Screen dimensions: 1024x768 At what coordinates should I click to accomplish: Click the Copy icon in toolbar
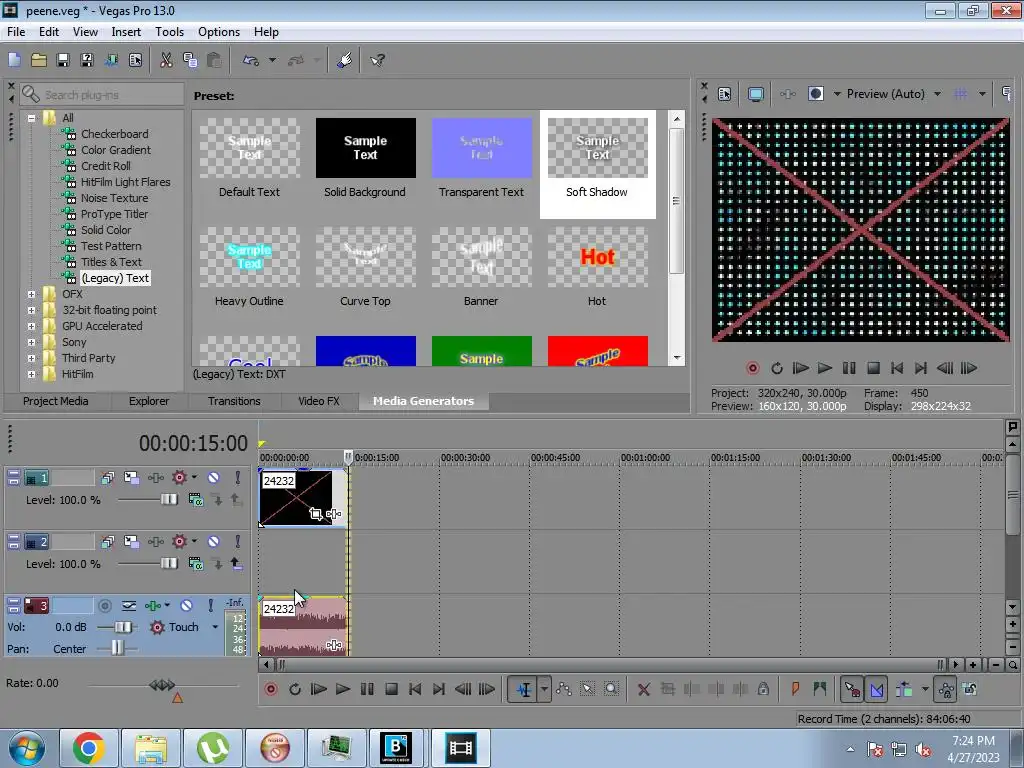[x=190, y=60]
